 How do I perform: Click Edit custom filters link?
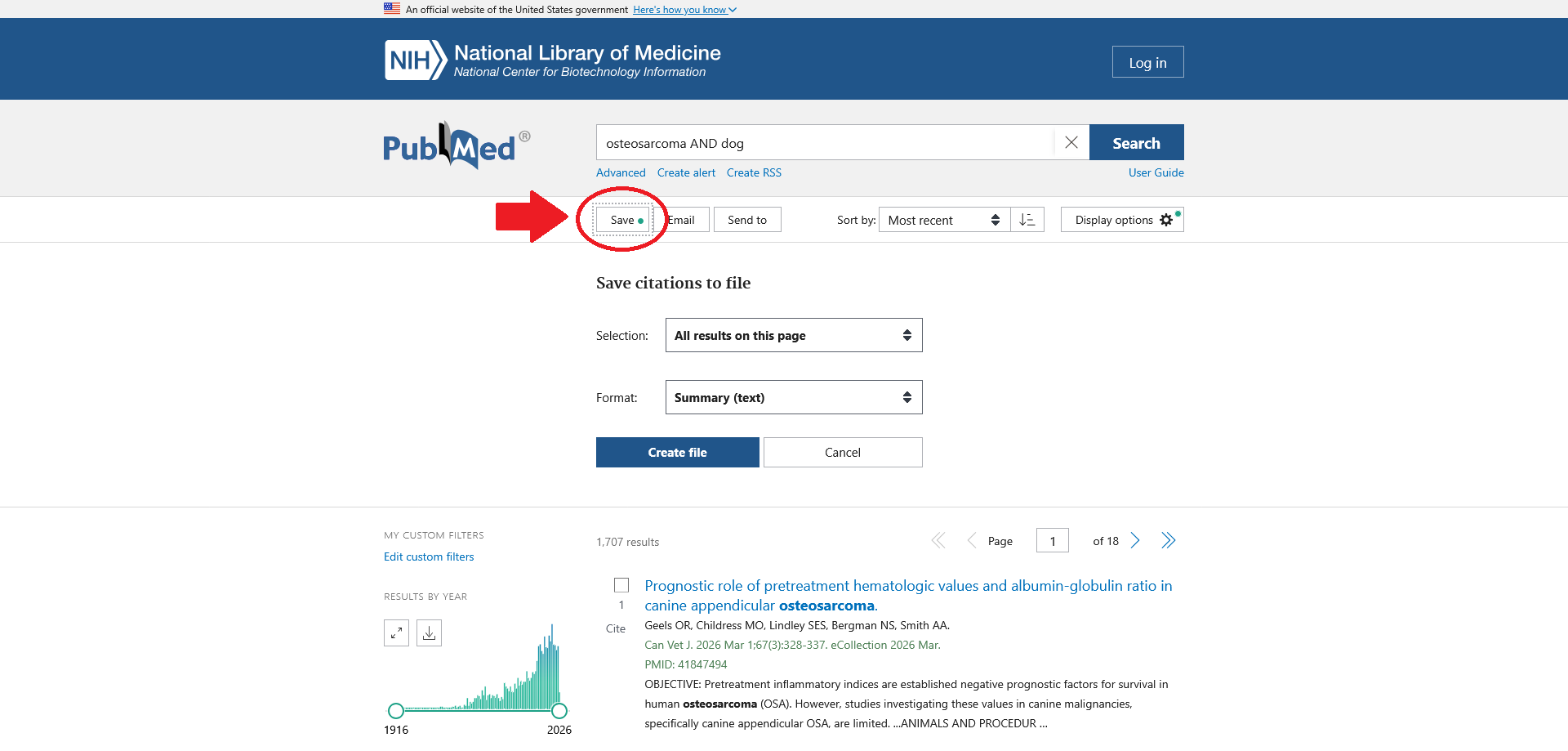429,557
